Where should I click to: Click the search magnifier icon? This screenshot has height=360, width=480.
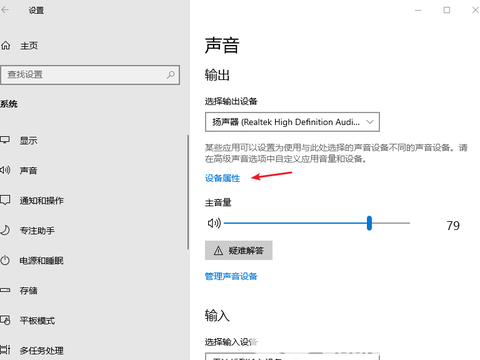point(171,75)
